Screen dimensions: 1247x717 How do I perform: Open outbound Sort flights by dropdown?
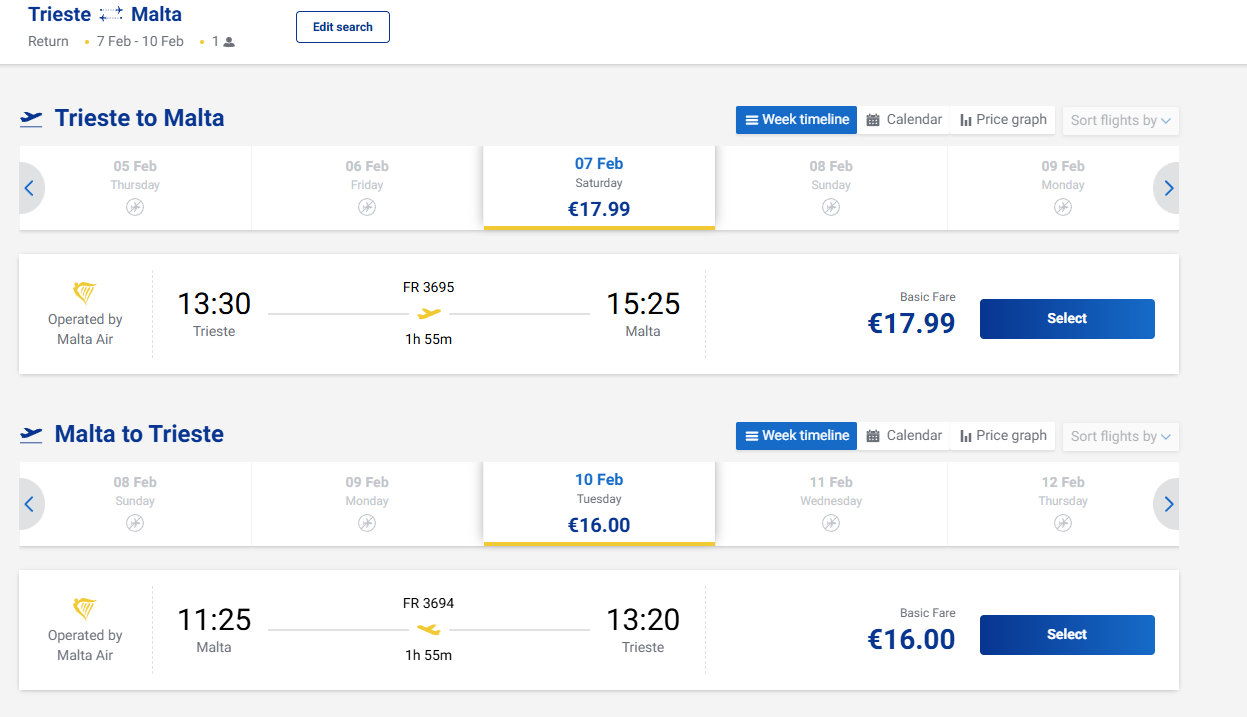pyautogui.click(x=1120, y=120)
